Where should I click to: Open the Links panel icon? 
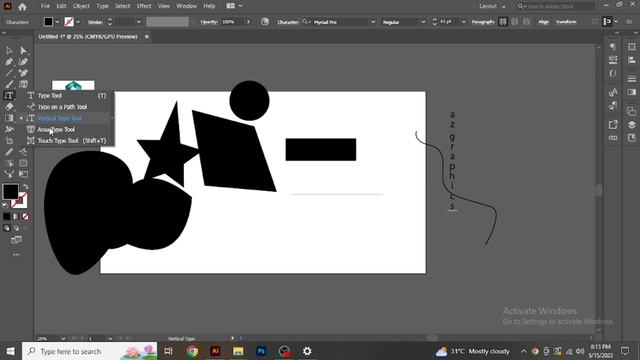(613, 138)
